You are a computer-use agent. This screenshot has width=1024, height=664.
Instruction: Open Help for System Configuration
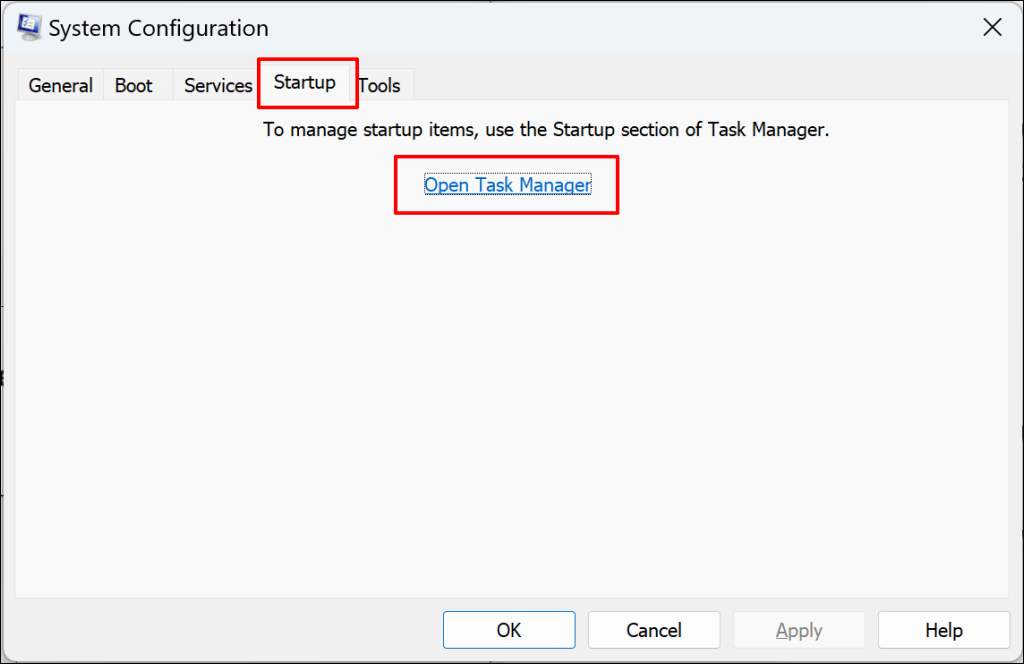point(943,630)
